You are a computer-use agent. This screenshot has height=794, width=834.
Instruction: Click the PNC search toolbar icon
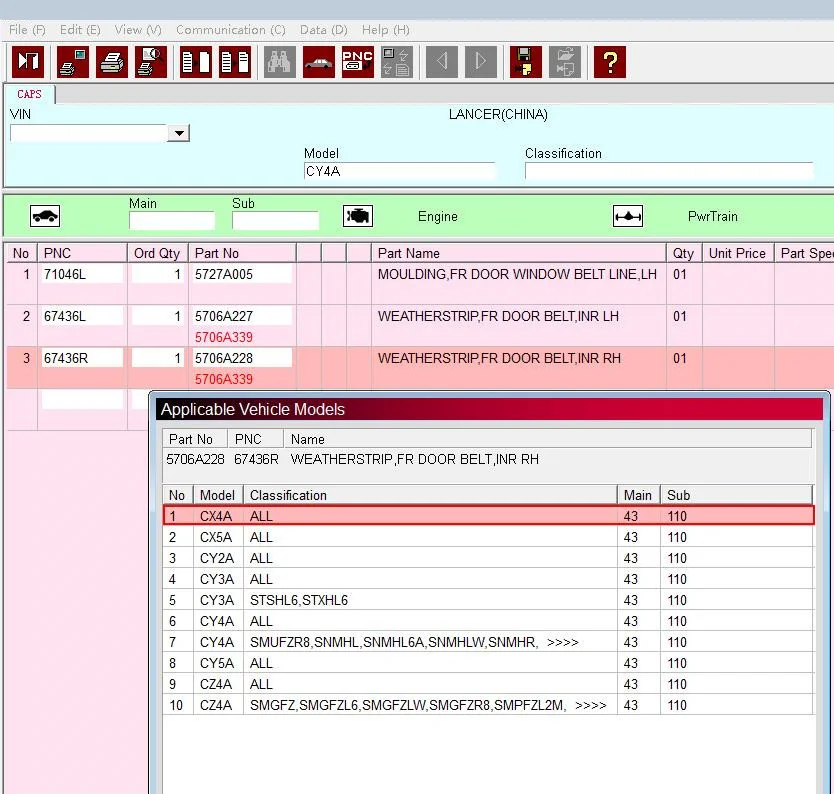point(357,62)
